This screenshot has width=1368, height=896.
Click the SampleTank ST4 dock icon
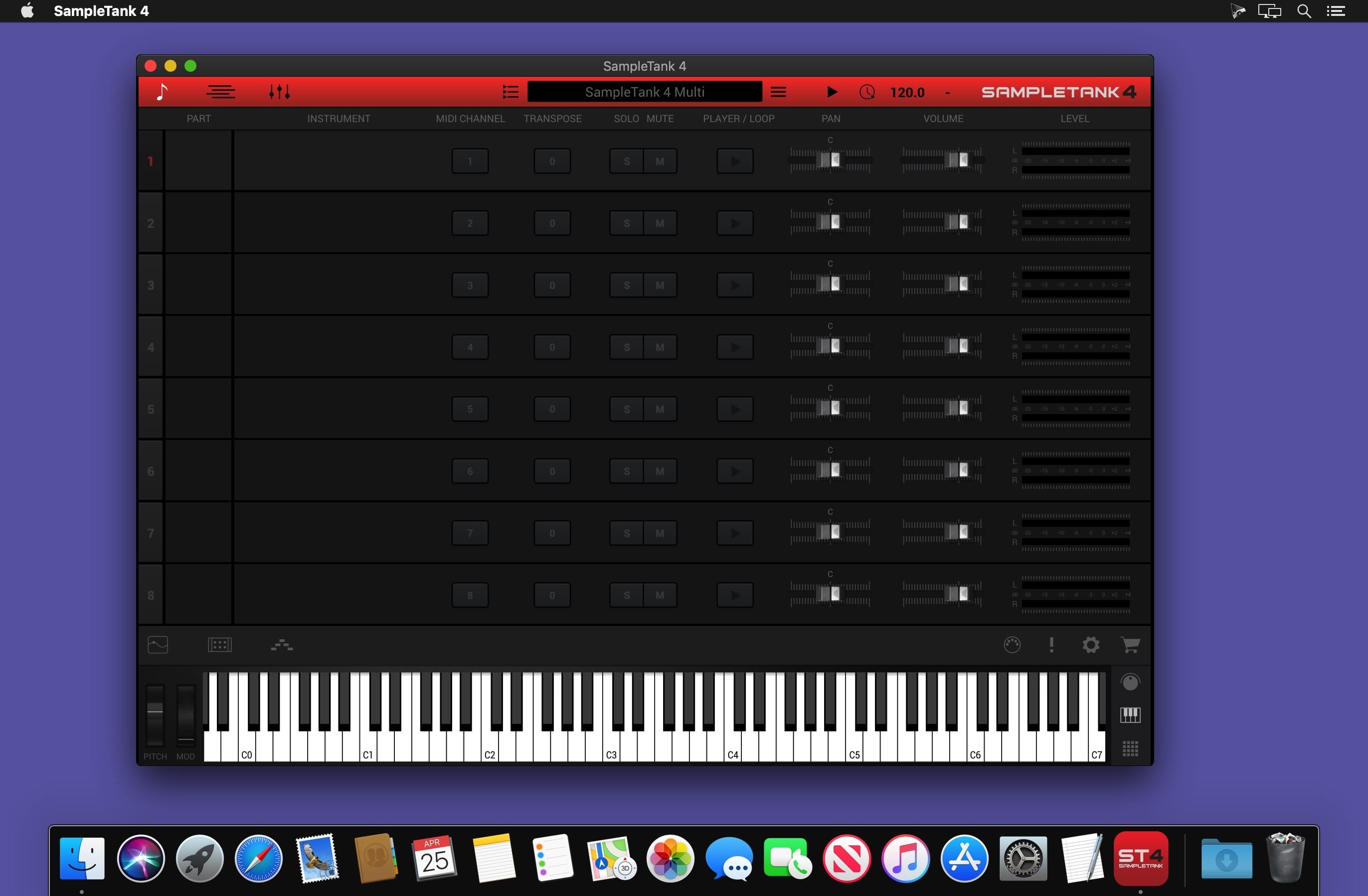coord(1141,859)
